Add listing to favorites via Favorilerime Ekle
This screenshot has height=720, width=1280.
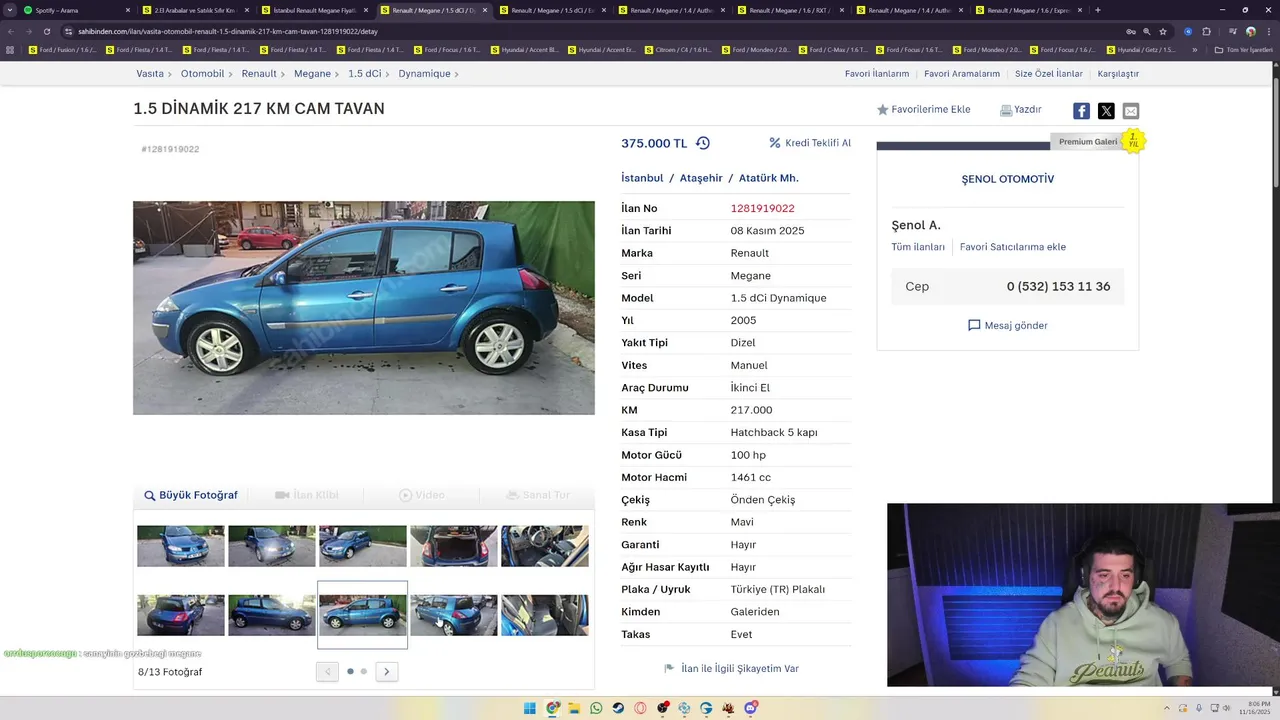pos(924,110)
